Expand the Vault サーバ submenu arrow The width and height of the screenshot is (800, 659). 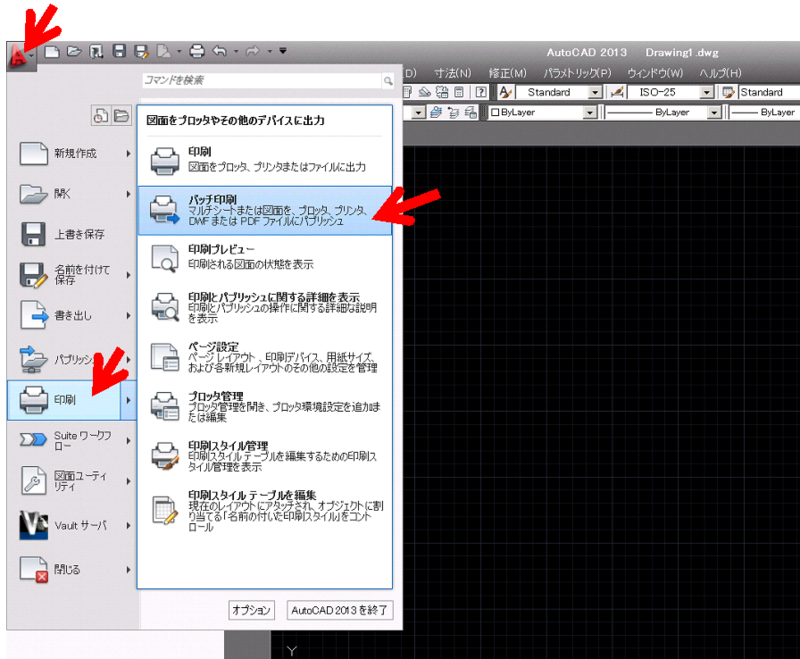coord(129,525)
